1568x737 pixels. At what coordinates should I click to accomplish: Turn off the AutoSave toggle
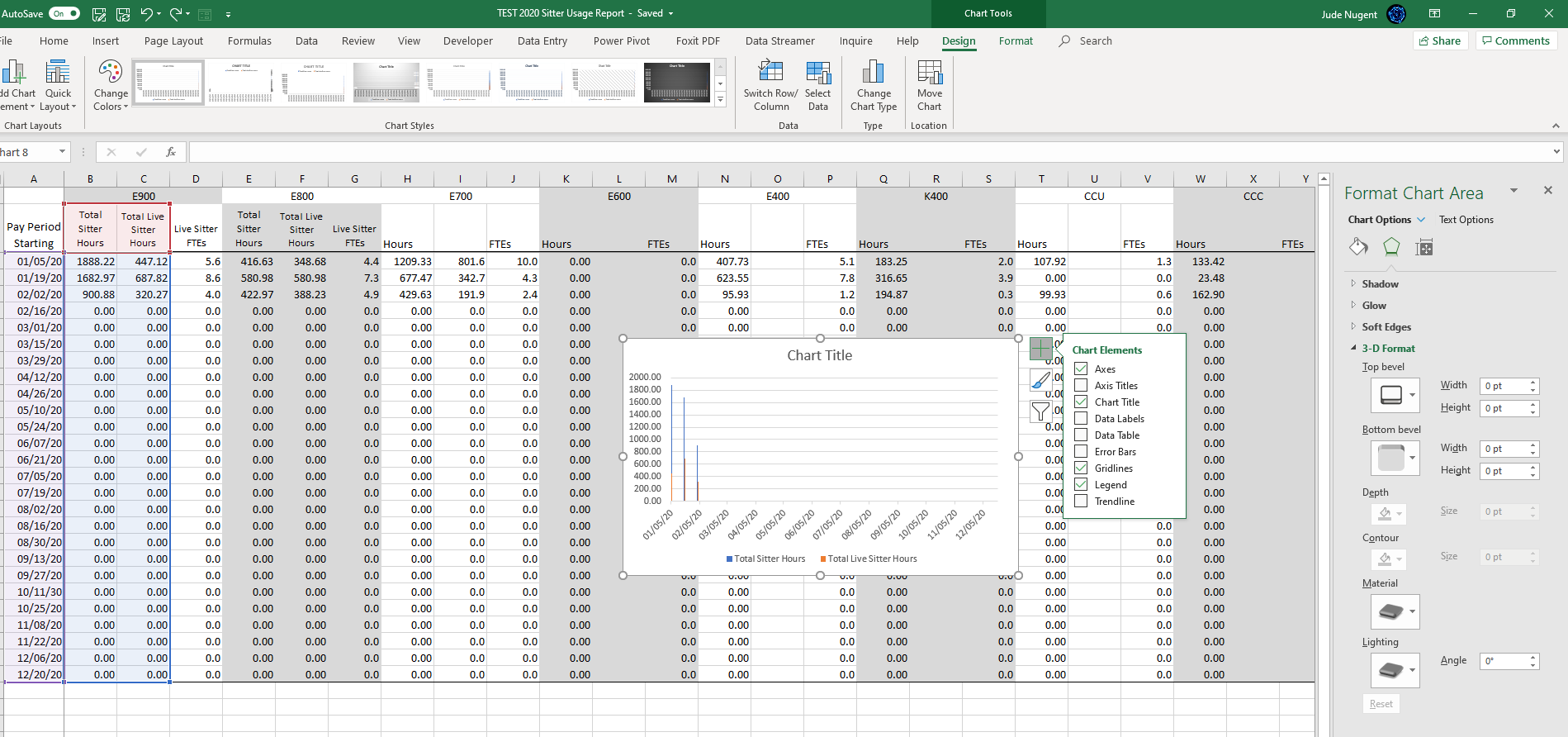point(64,13)
